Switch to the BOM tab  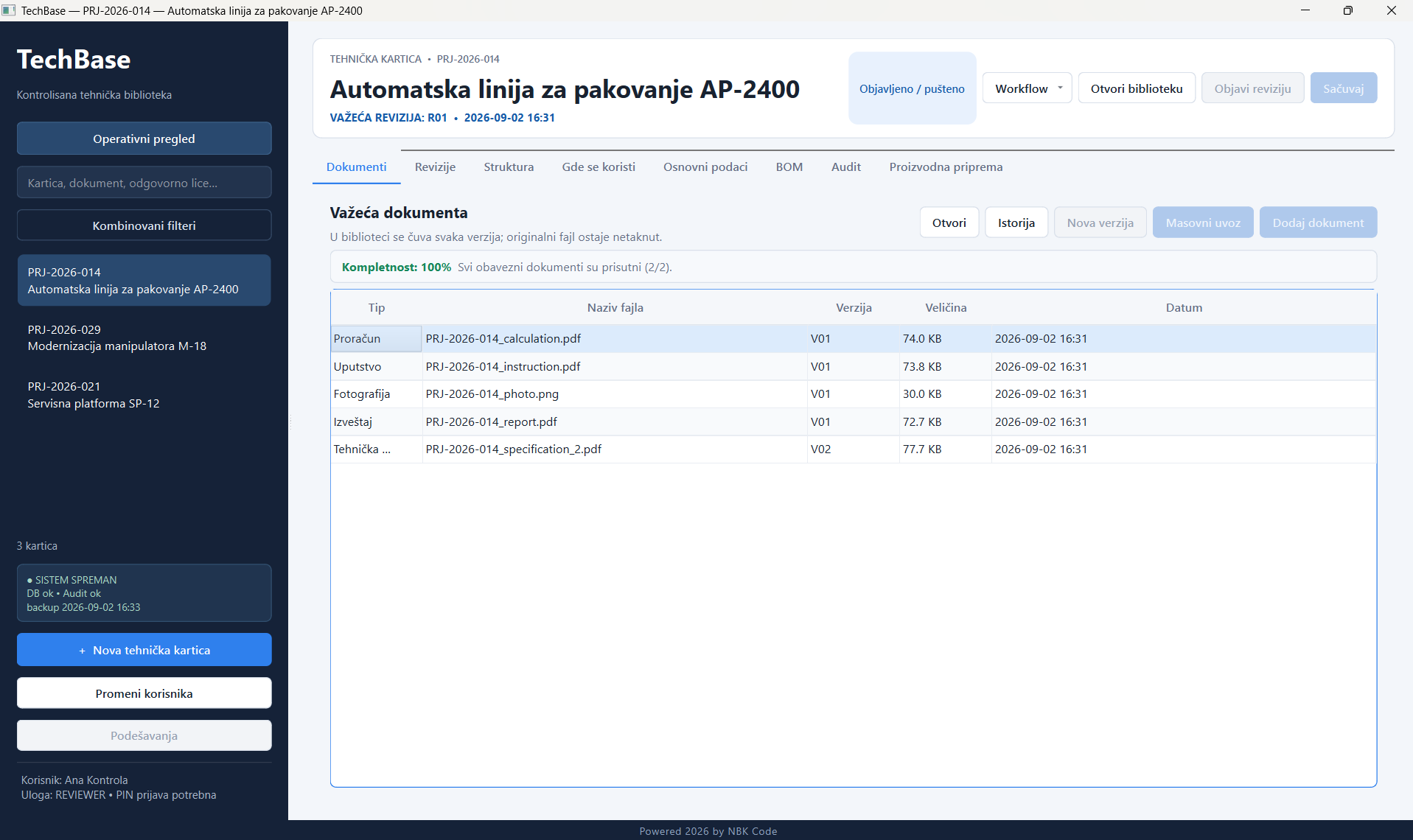tap(789, 167)
